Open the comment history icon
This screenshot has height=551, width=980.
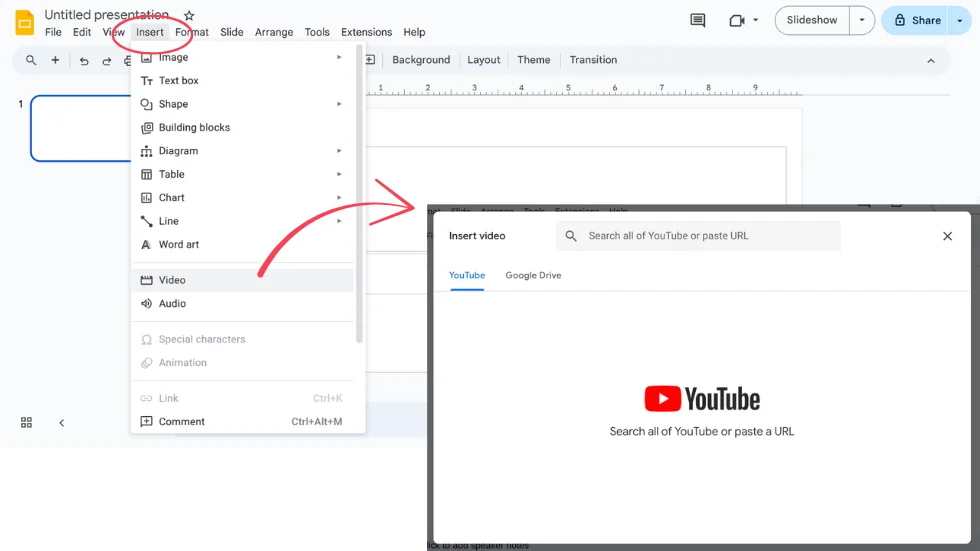[698, 20]
